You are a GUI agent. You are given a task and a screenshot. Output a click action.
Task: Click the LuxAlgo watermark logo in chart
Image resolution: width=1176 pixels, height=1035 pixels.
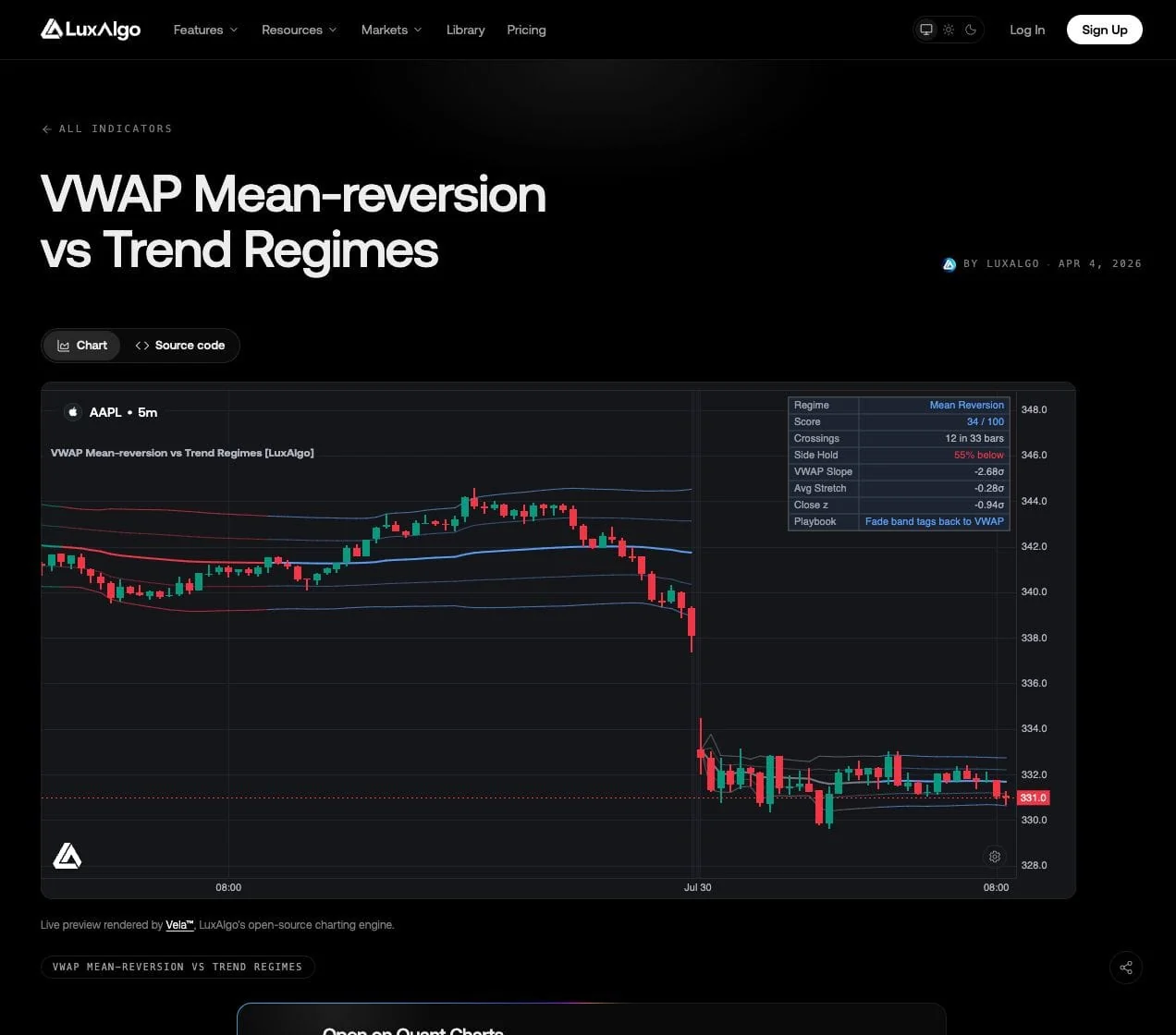67,856
